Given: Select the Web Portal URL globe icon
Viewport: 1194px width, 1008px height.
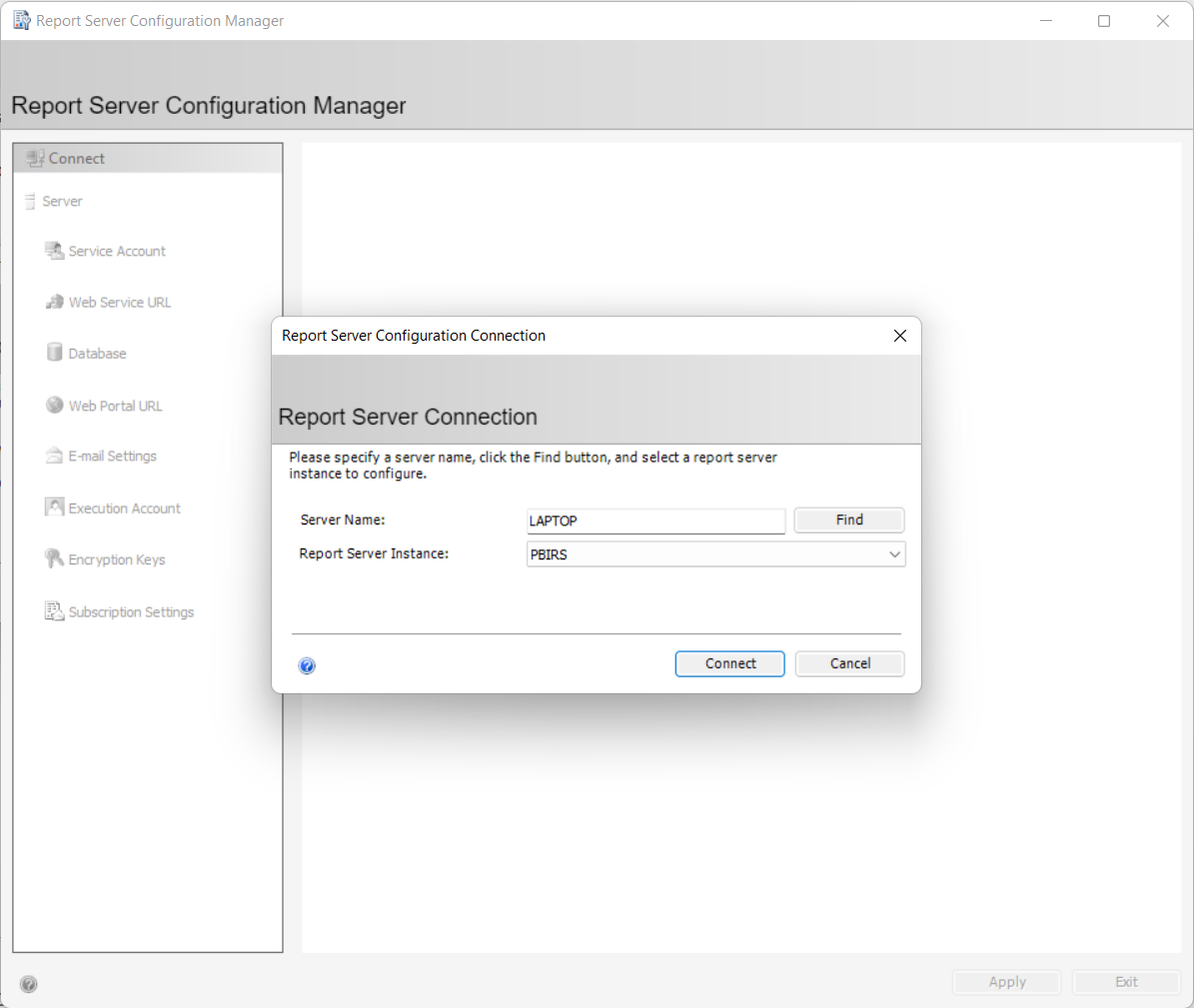Looking at the screenshot, I should 54,405.
